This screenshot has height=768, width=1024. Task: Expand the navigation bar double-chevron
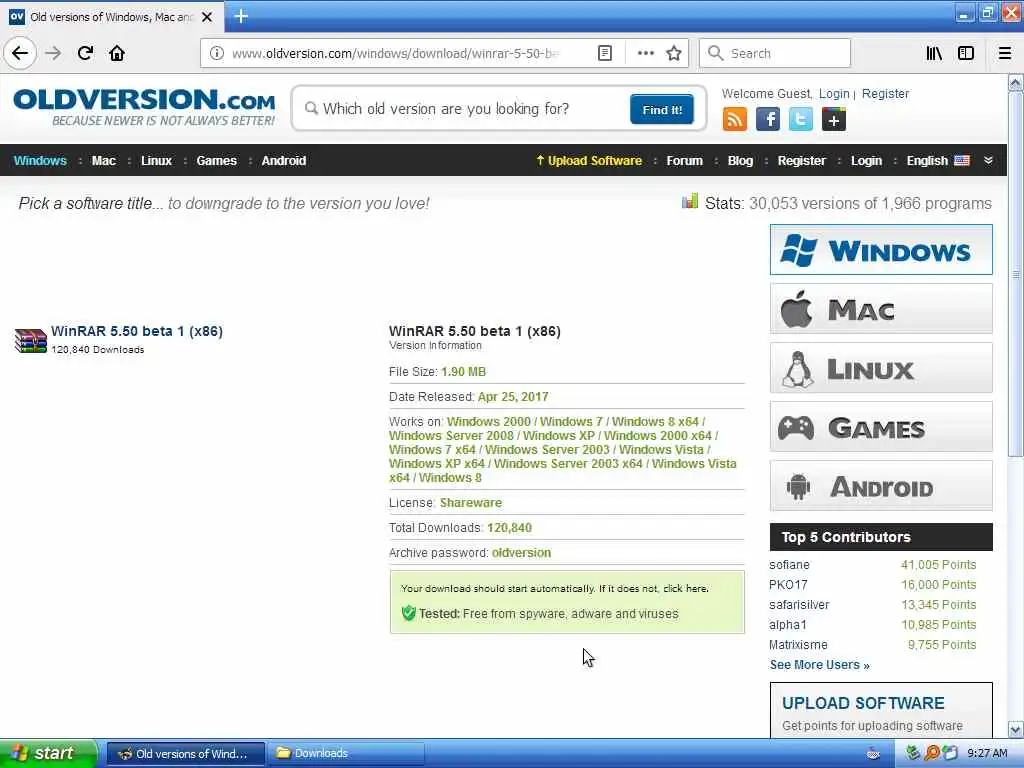(988, 160)
